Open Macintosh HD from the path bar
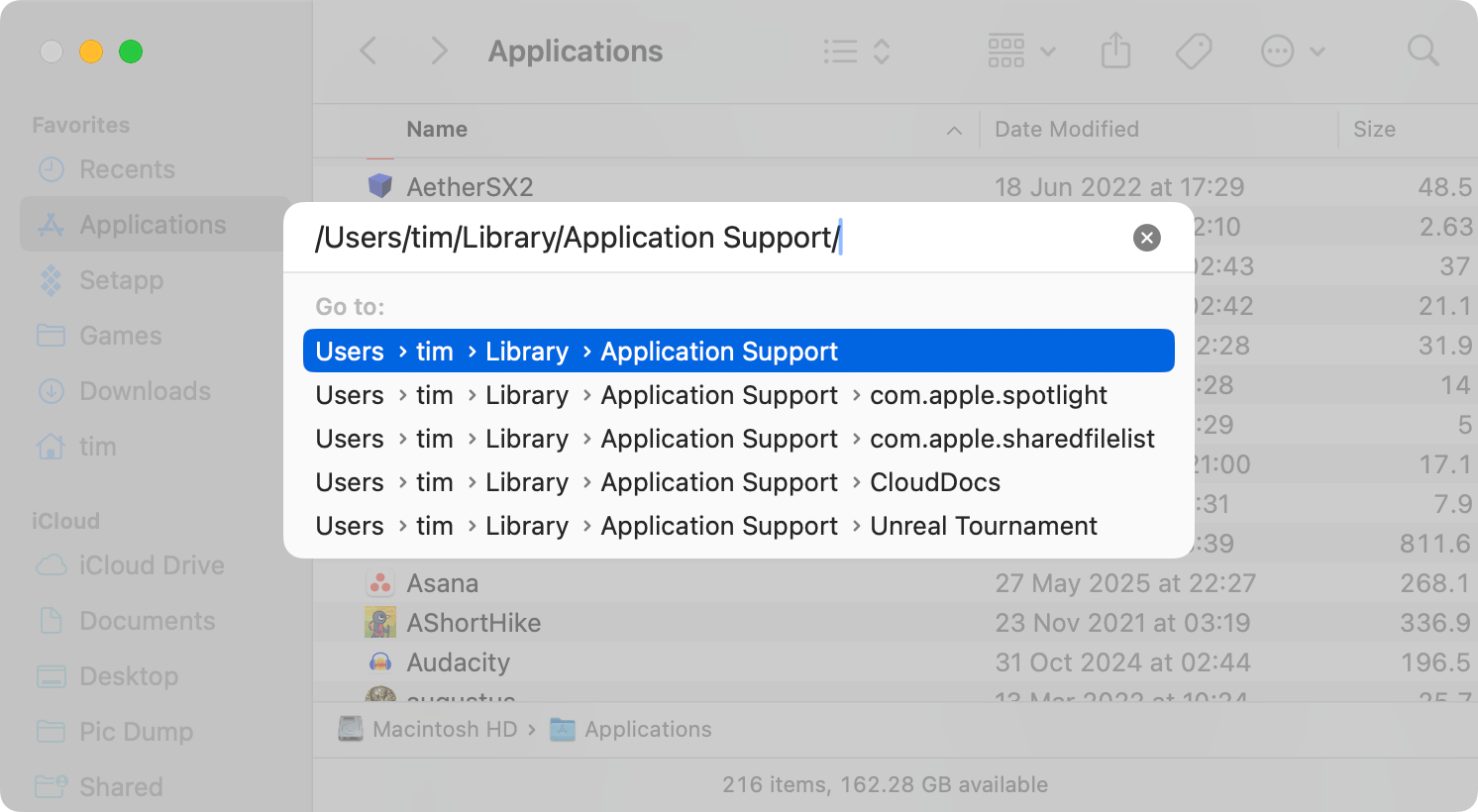Viewport: 1478px width, 812px height. 444,729
